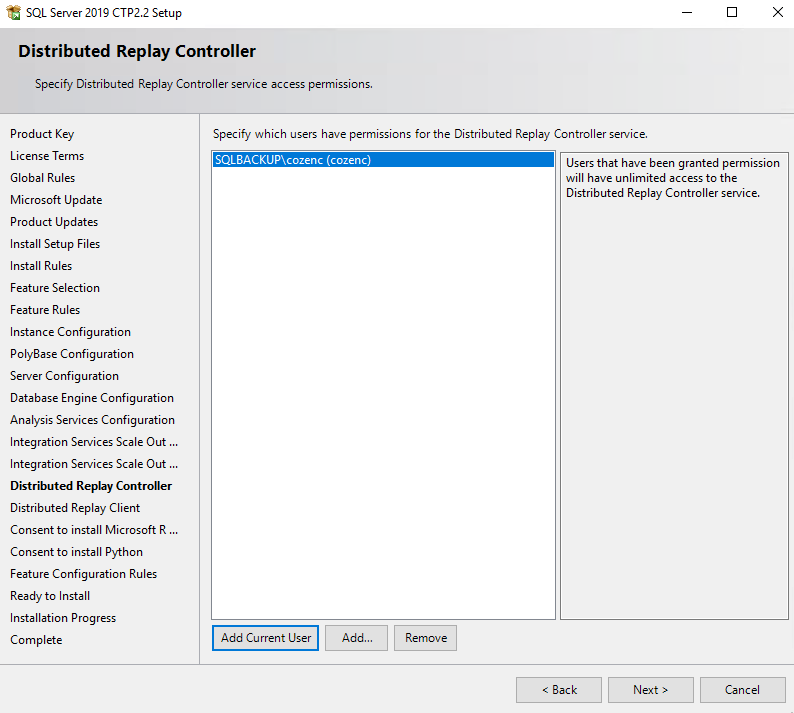Go back to the previous step

pyautogui.click(x=559, y=690)
